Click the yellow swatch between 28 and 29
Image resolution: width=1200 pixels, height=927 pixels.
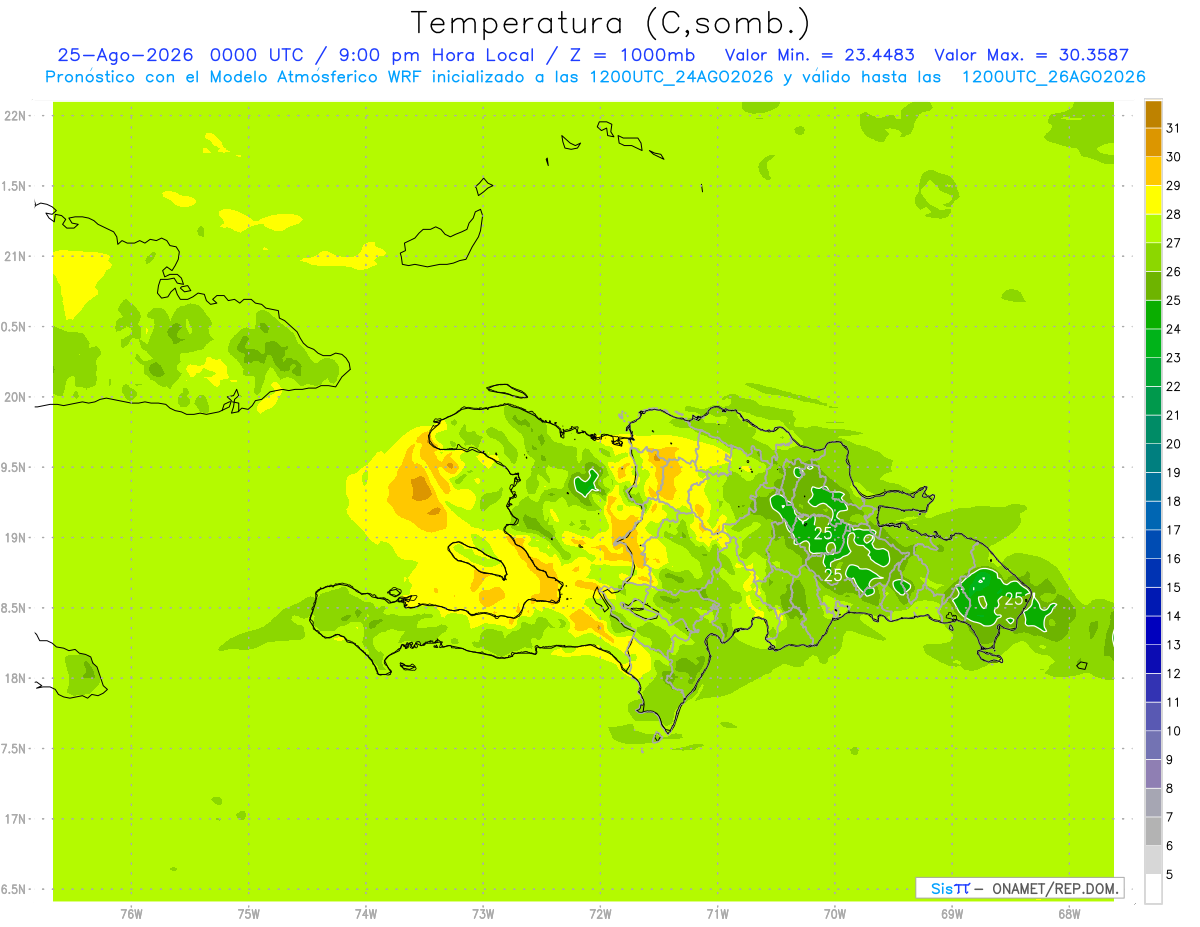[x=1153, y=200]
